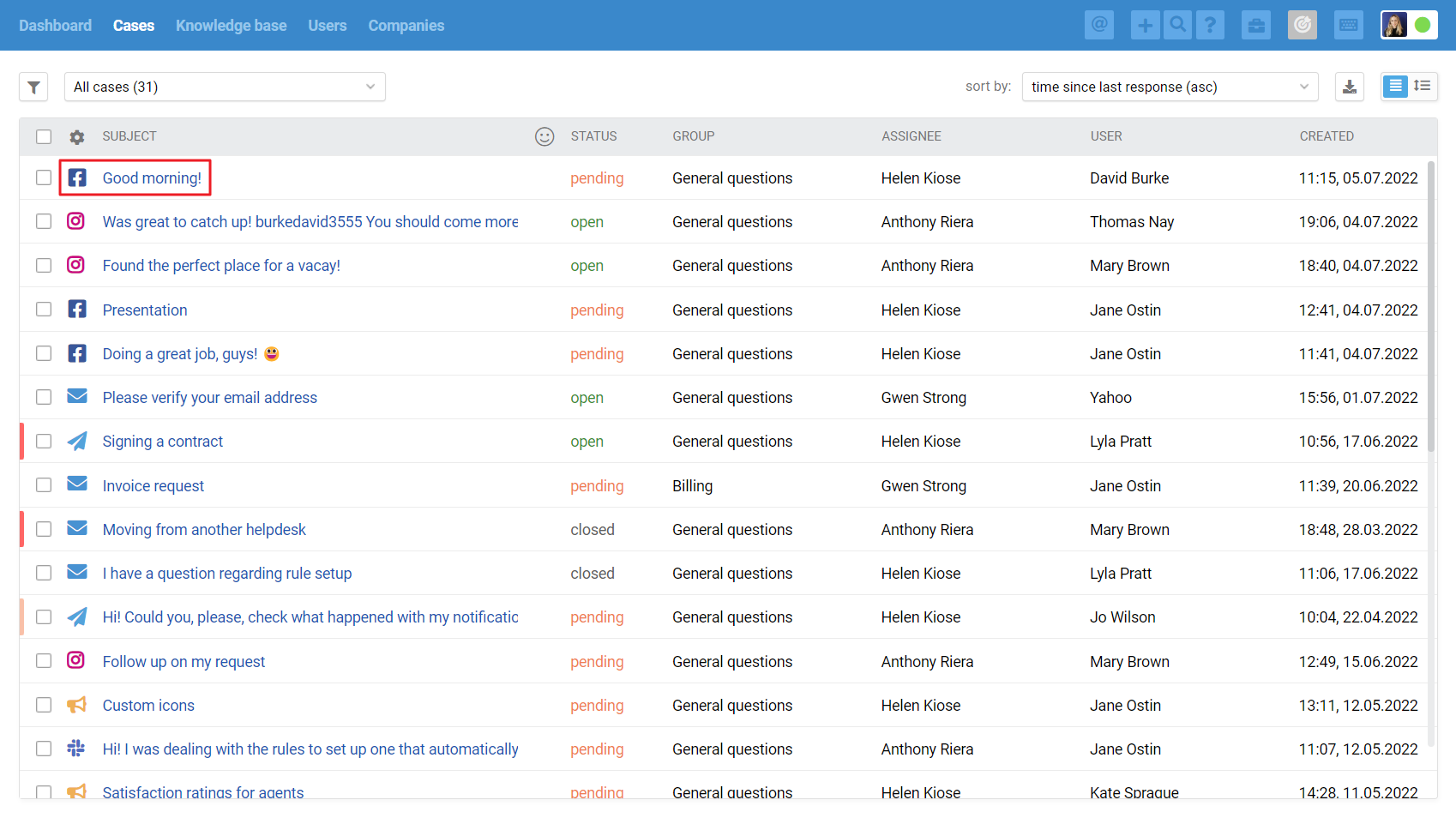Viewport: 1456px width, 818px height.
Task: Check the box for Good morning! case
Action: click(x=44, y=177)
